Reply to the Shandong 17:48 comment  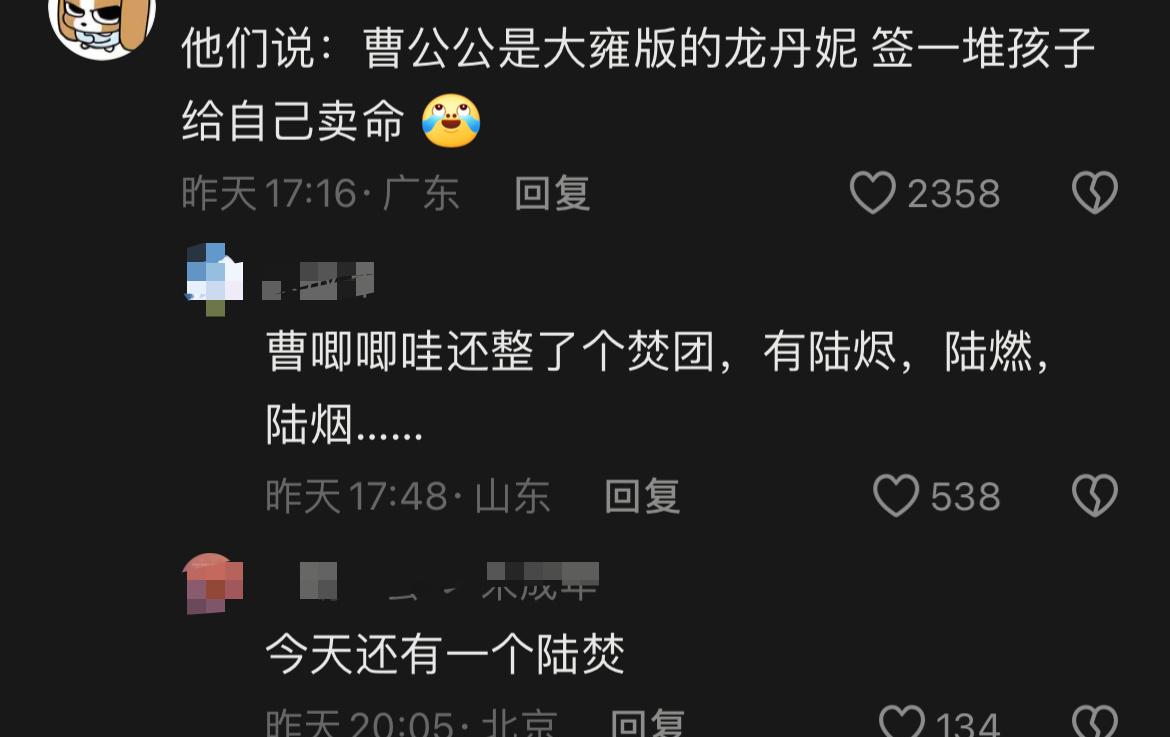point(642,496)
